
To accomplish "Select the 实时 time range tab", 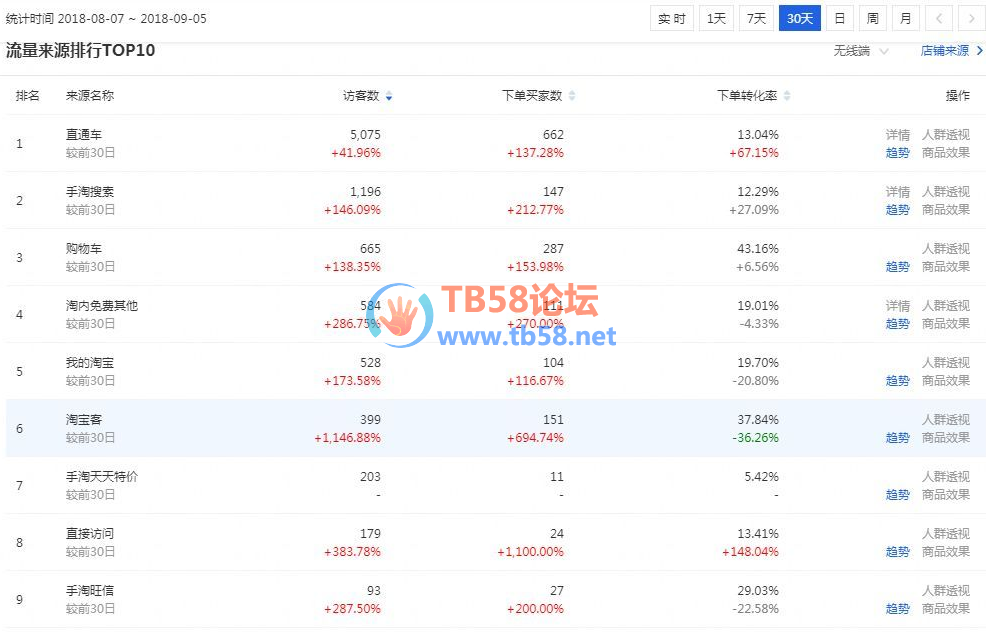I will pos(672,18).
